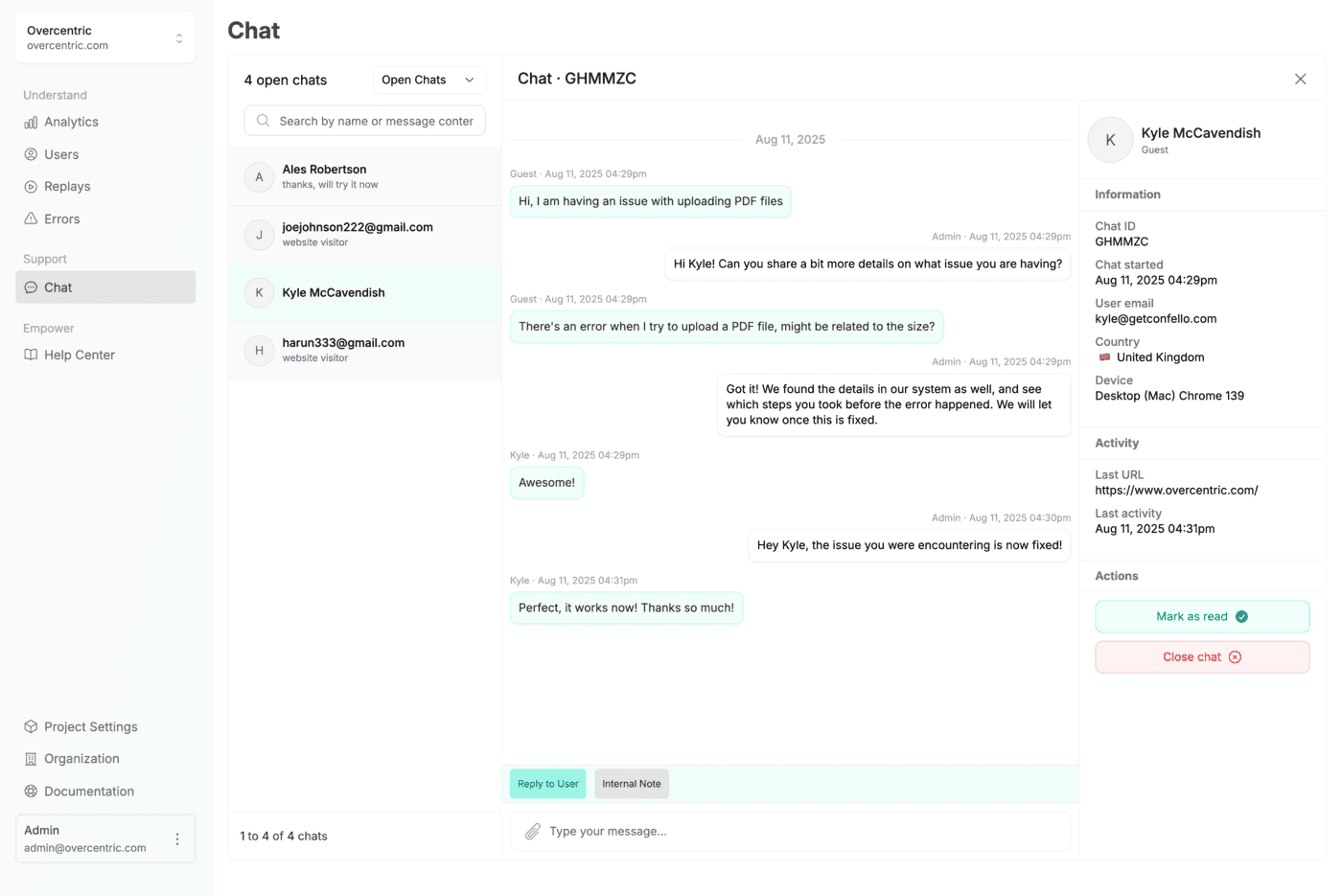Open Ales Robertson's chat conversation
This screenshot has width=1342, height=896.
[364, 177]
